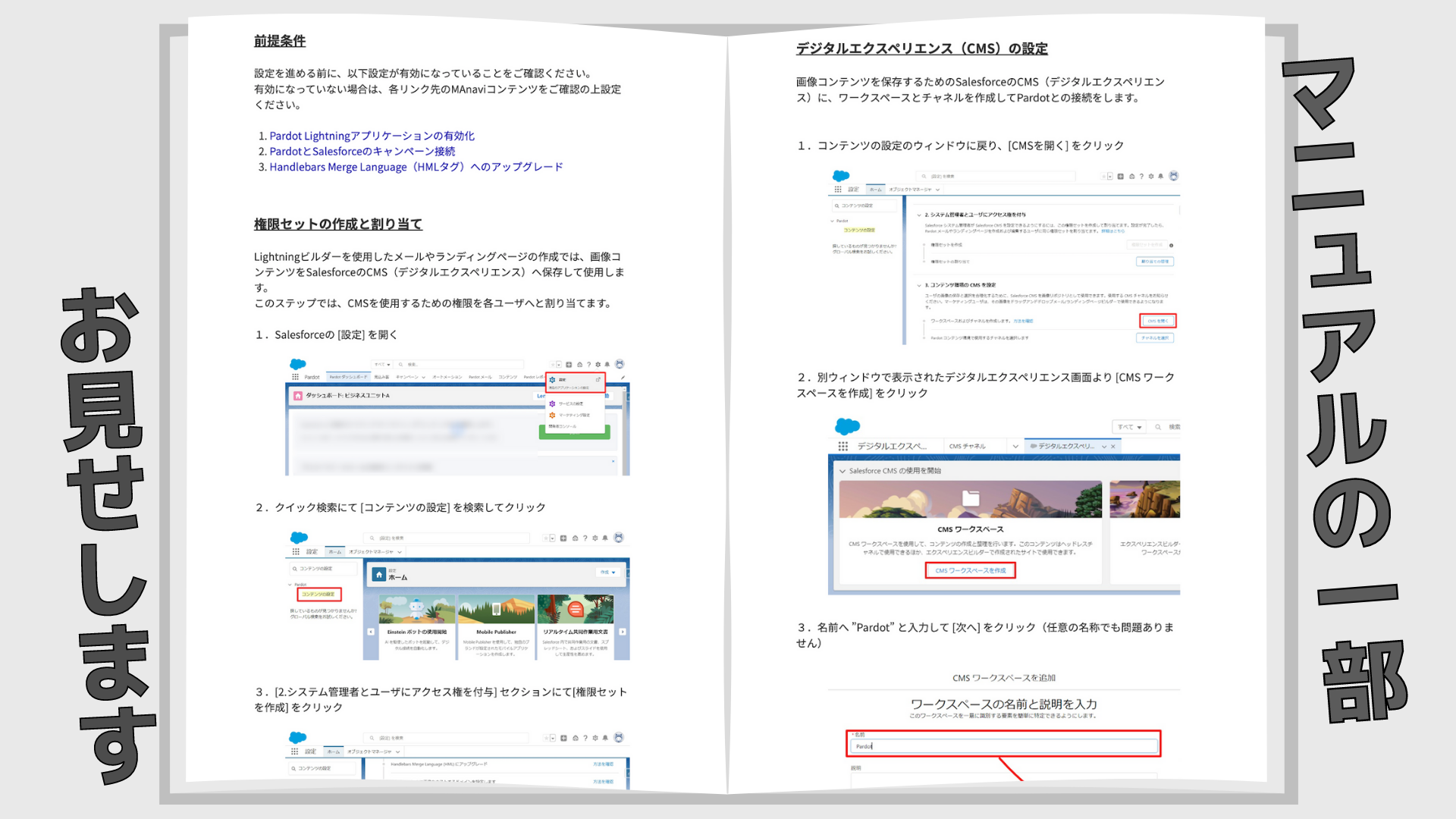Click リアルタイム共同作業用文書 card

tap(576, 626)
